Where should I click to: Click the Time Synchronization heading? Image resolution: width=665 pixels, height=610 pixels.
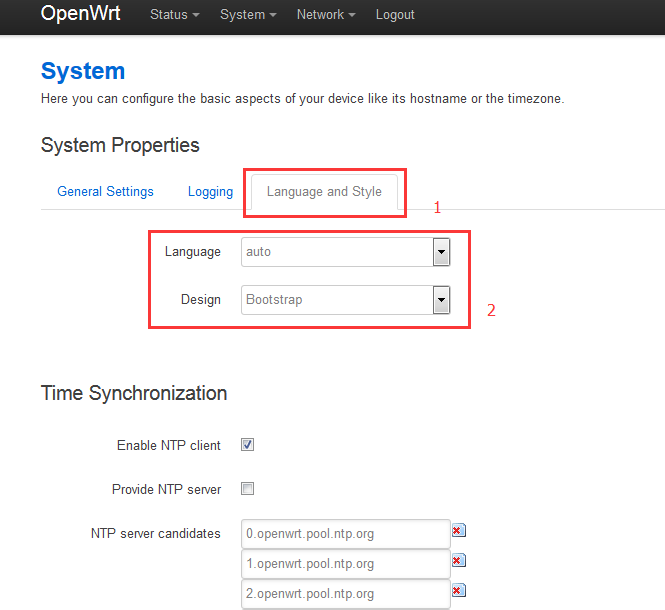[x=134, y=393]
